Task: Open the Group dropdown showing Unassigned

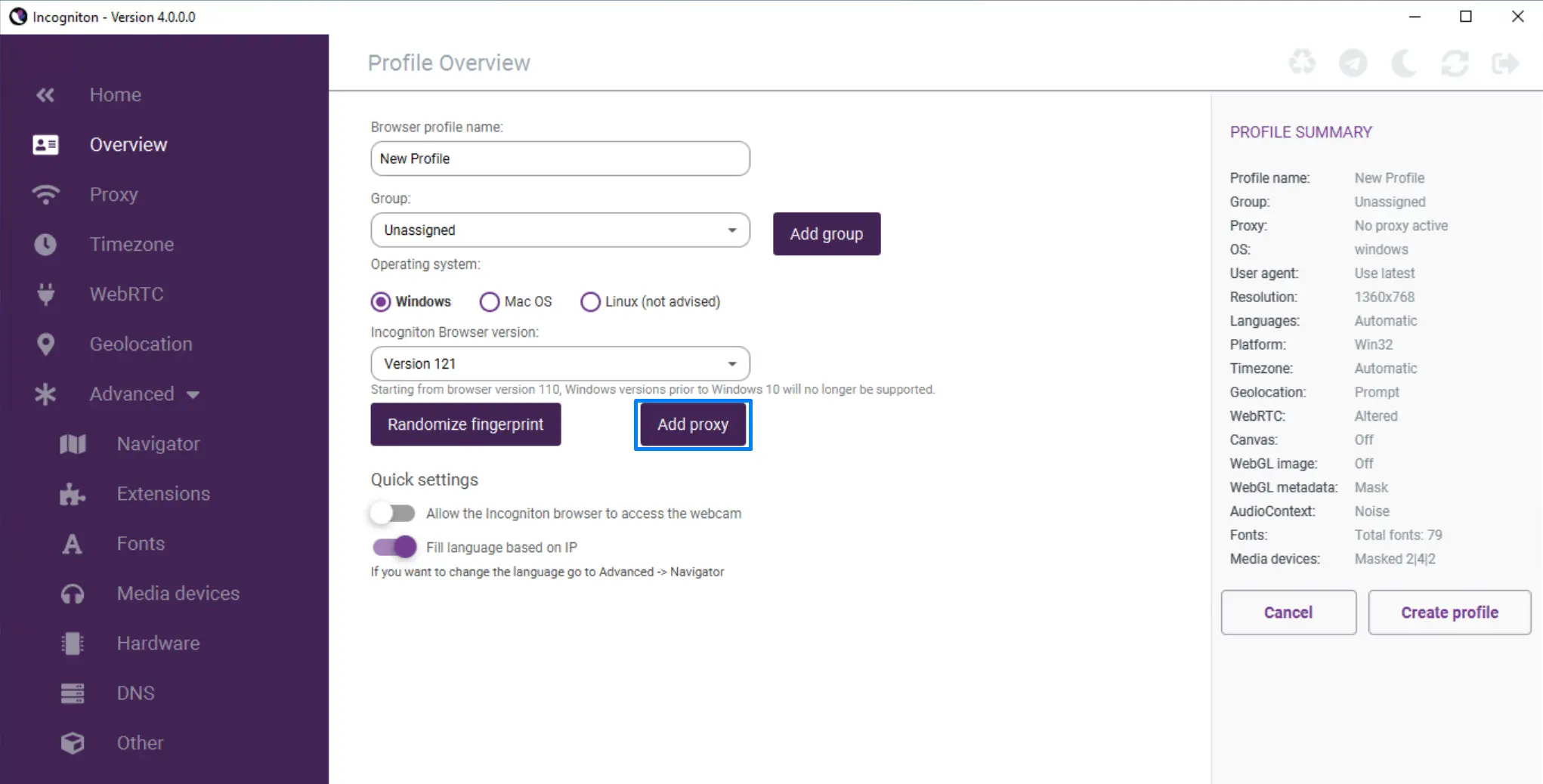Action: pyautogui.click(x=560, y=230)
